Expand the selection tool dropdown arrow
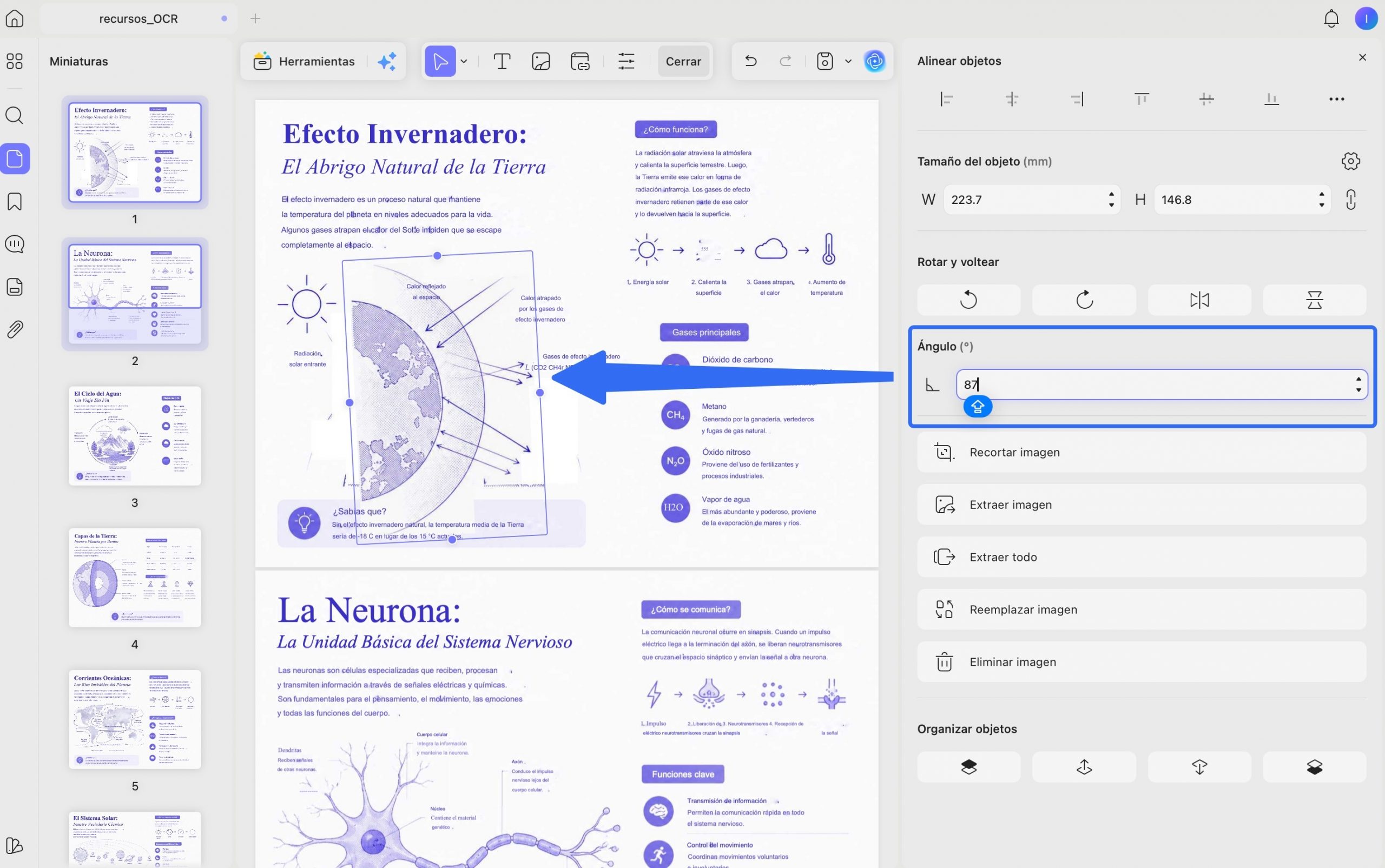 (464, 61)
